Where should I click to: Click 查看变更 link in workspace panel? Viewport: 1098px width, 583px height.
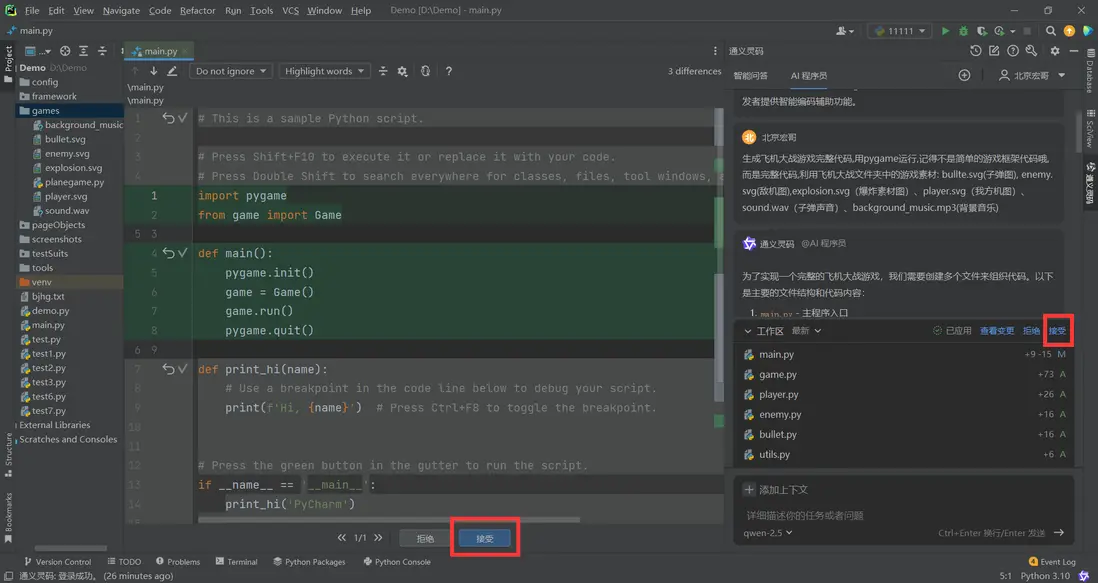(996, 331)
